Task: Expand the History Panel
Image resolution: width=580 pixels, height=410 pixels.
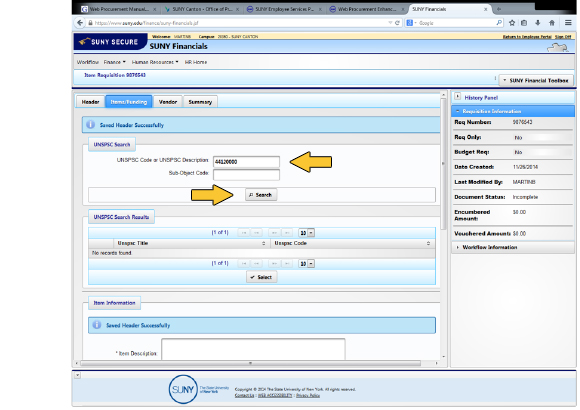Action: pyautogui.click(x=458, y=97)
